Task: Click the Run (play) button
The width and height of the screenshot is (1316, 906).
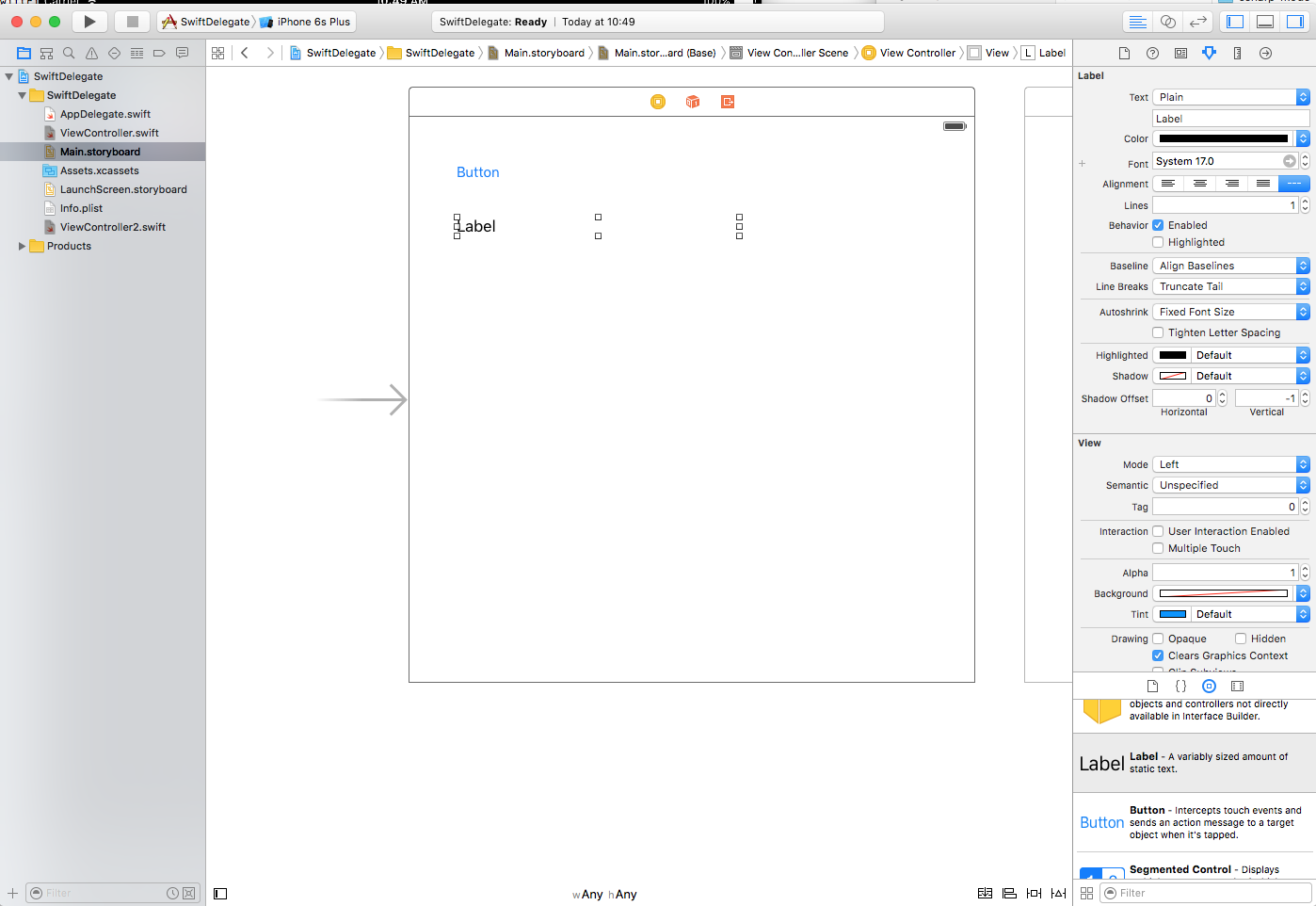Action: click(x=89, y=22)
